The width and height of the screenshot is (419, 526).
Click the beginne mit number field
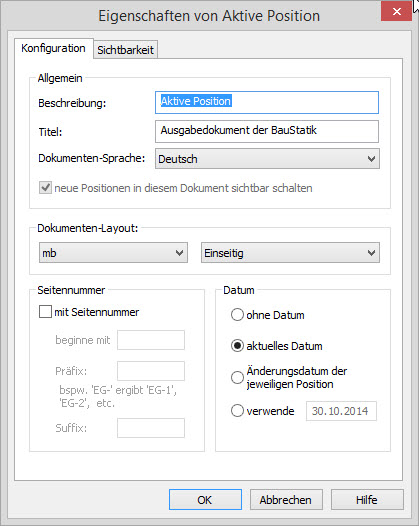point(151,340)
